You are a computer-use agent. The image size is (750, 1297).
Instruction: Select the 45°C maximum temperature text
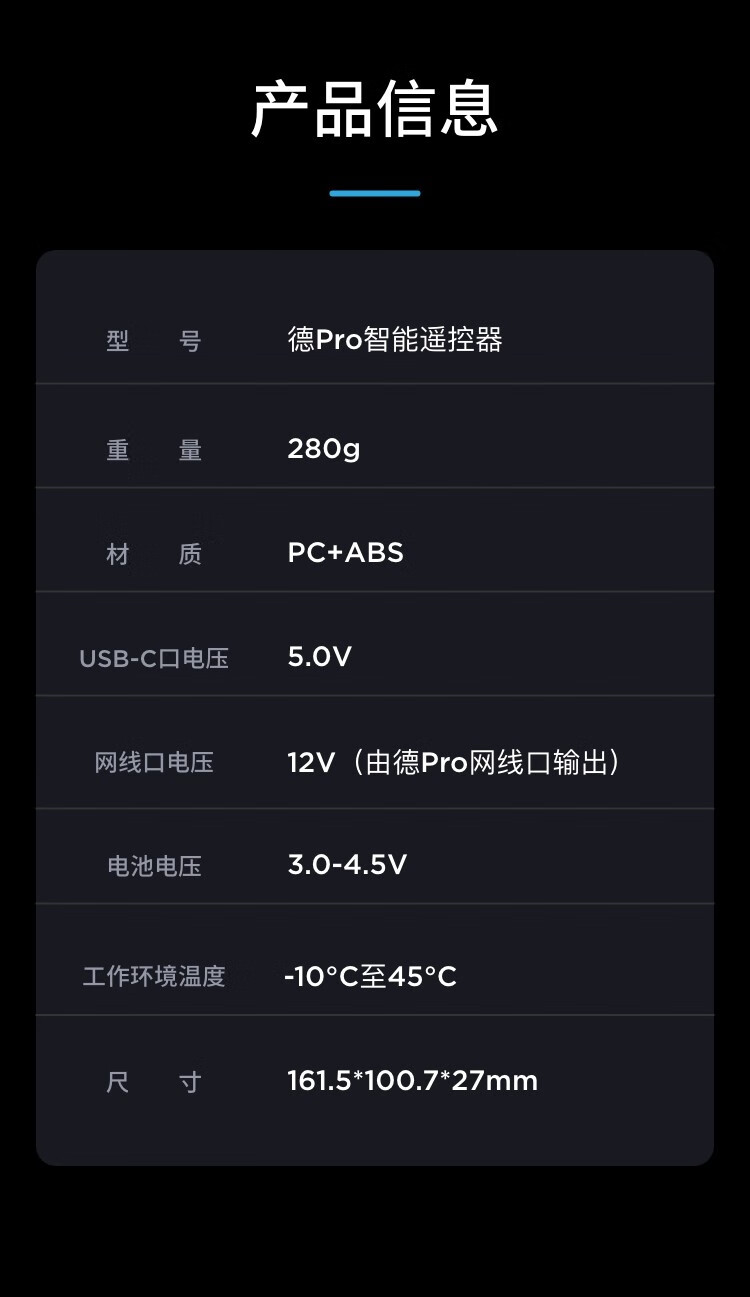pos(422,976)
